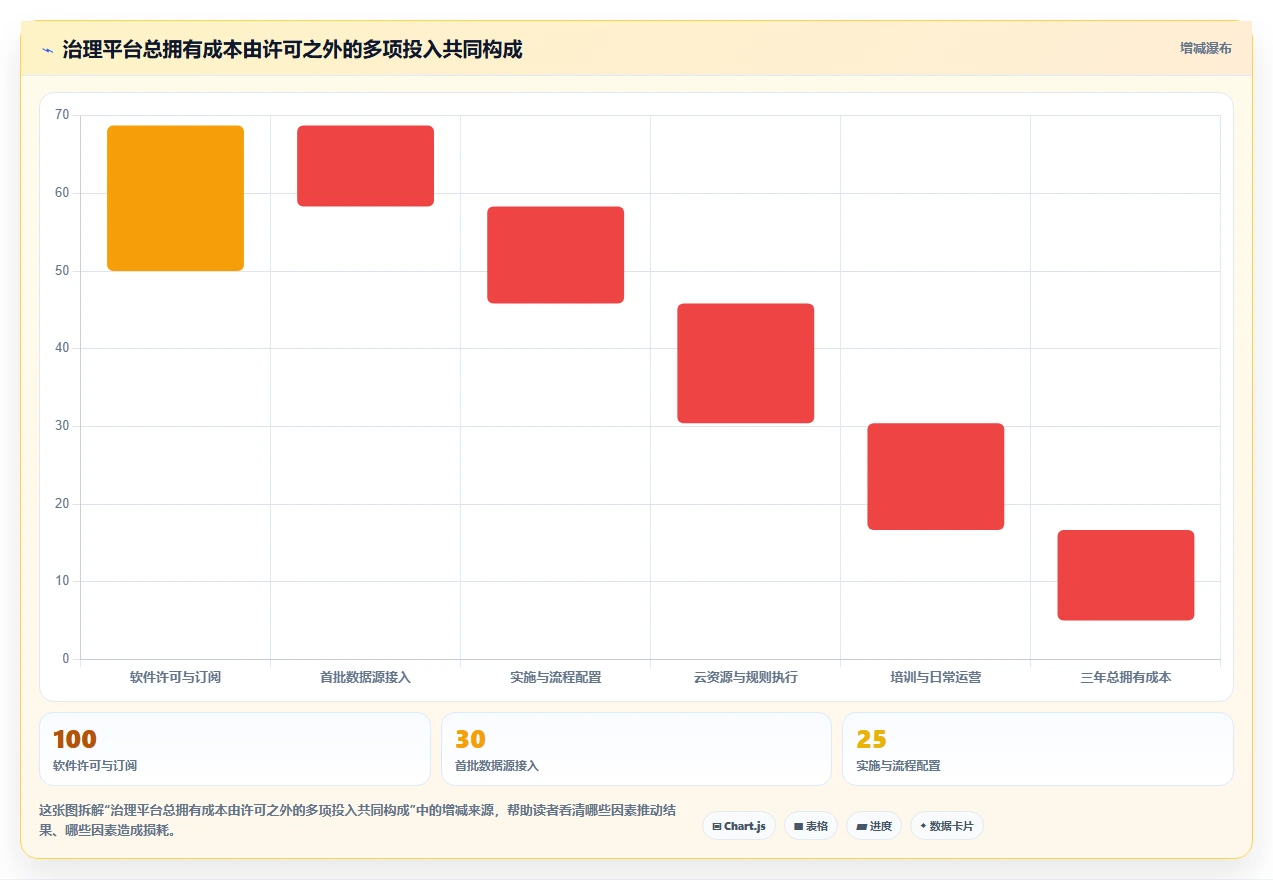Select the 数据卡片 tag chip

click(x=947, y=826)
